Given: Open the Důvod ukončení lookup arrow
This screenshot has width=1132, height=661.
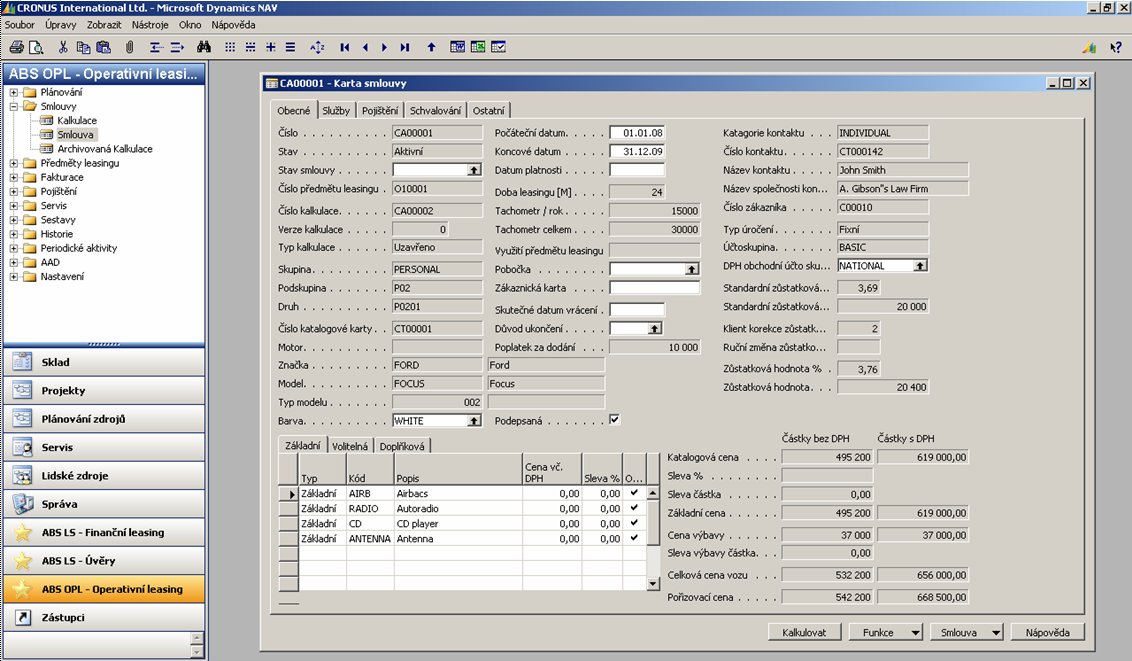Looking at the screenshot, I should coord(654,328).
